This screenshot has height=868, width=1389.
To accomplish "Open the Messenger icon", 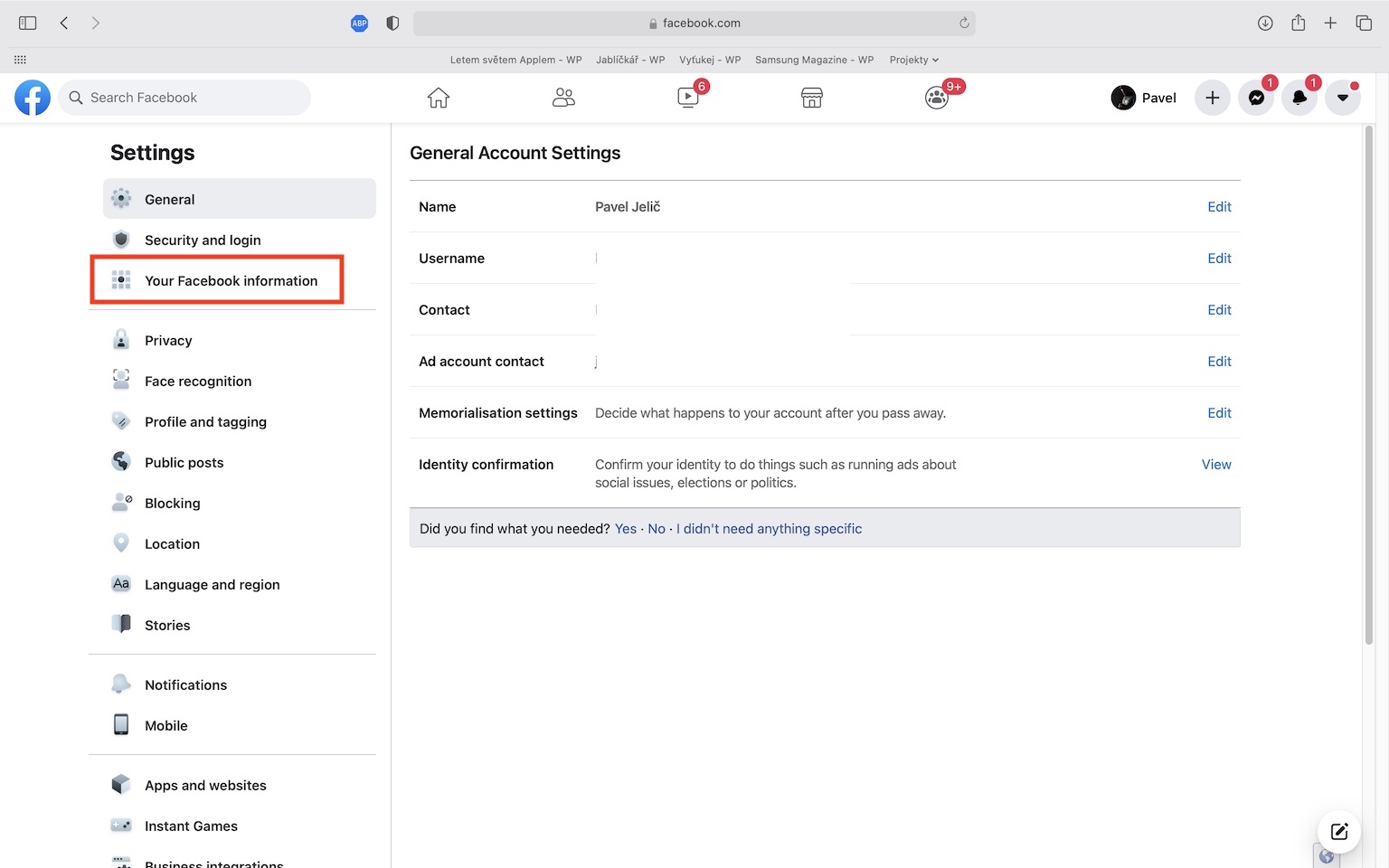I will (1256, 98).
